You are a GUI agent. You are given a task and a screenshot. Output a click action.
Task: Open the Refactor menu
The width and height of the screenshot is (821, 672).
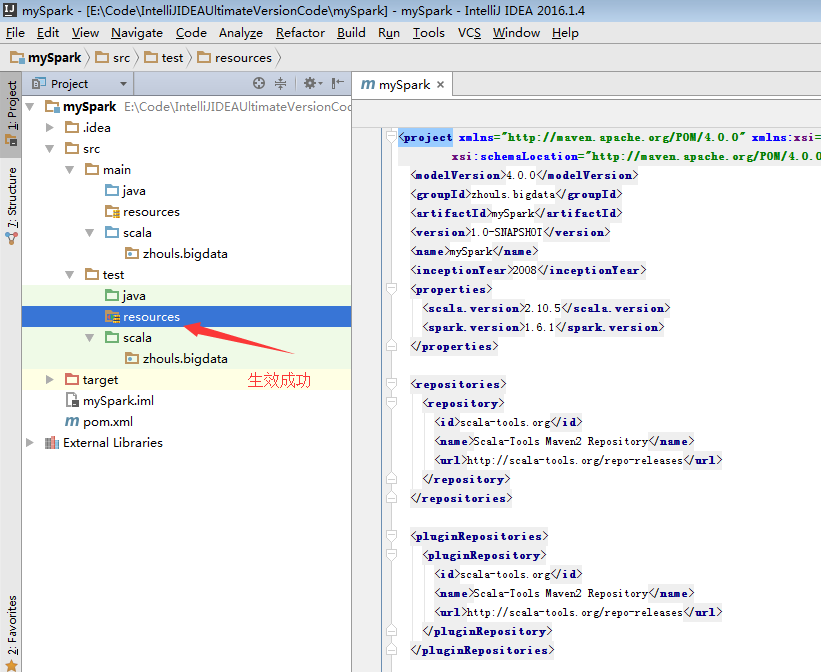pyautogui.click(x=300, y=33)
